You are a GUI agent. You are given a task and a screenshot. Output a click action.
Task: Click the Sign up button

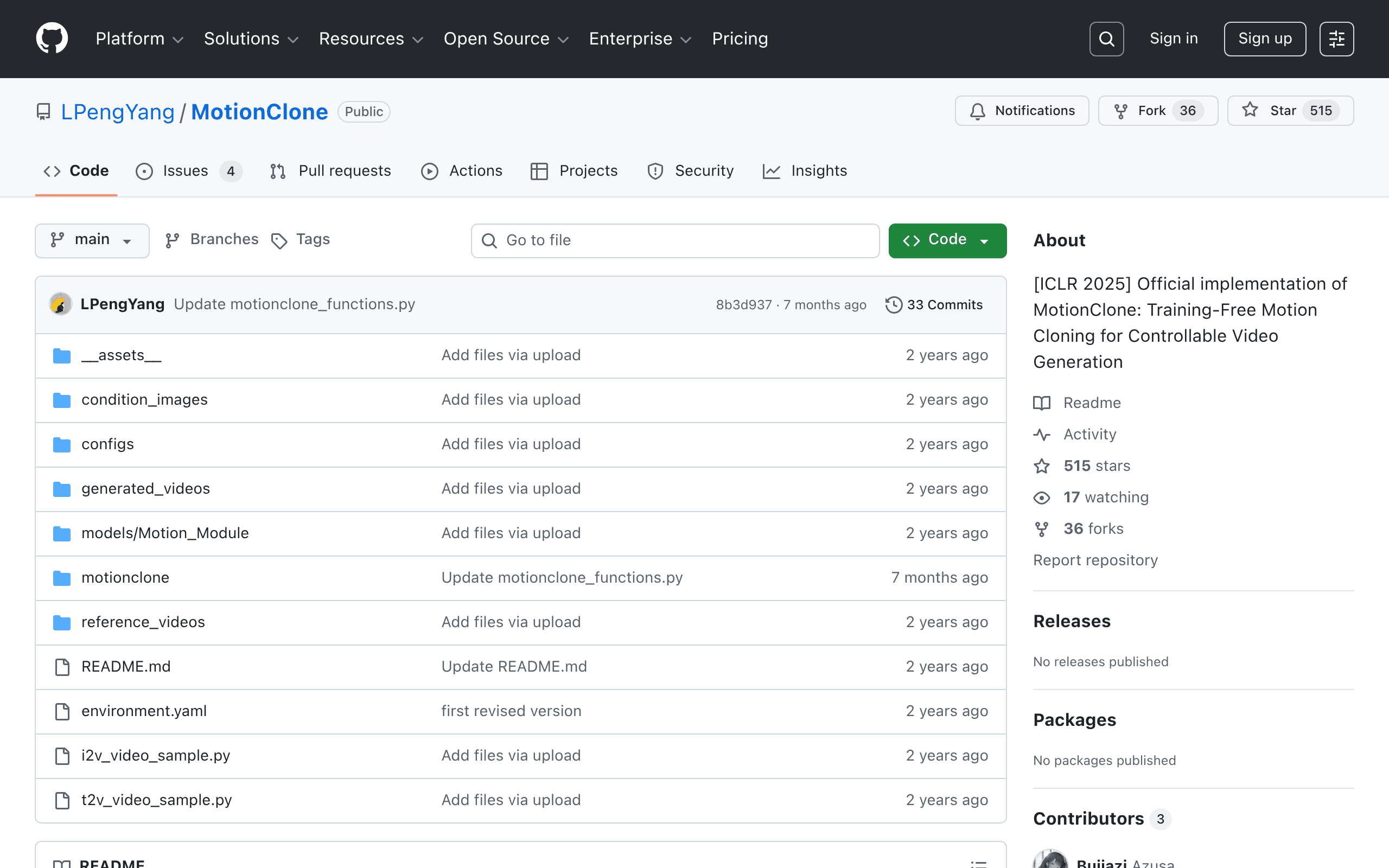pyautogui.click(x=1264, y=39)
